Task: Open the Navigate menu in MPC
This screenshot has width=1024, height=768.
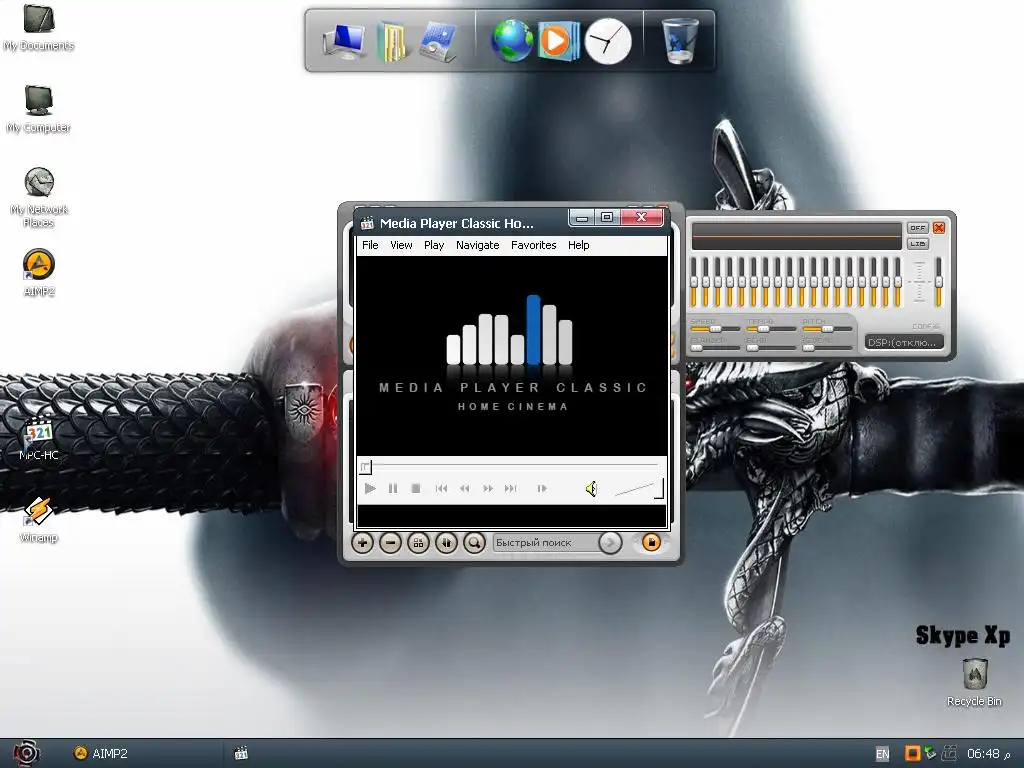Action: pyautogui.click(x=477, y=245)
